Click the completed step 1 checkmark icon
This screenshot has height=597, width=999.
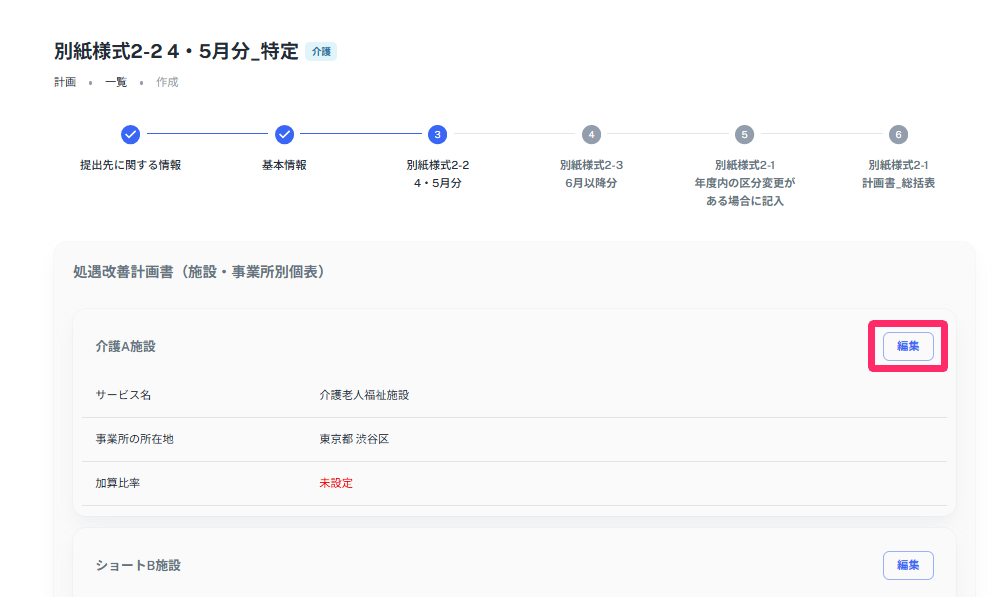click(x=131, y=134)
